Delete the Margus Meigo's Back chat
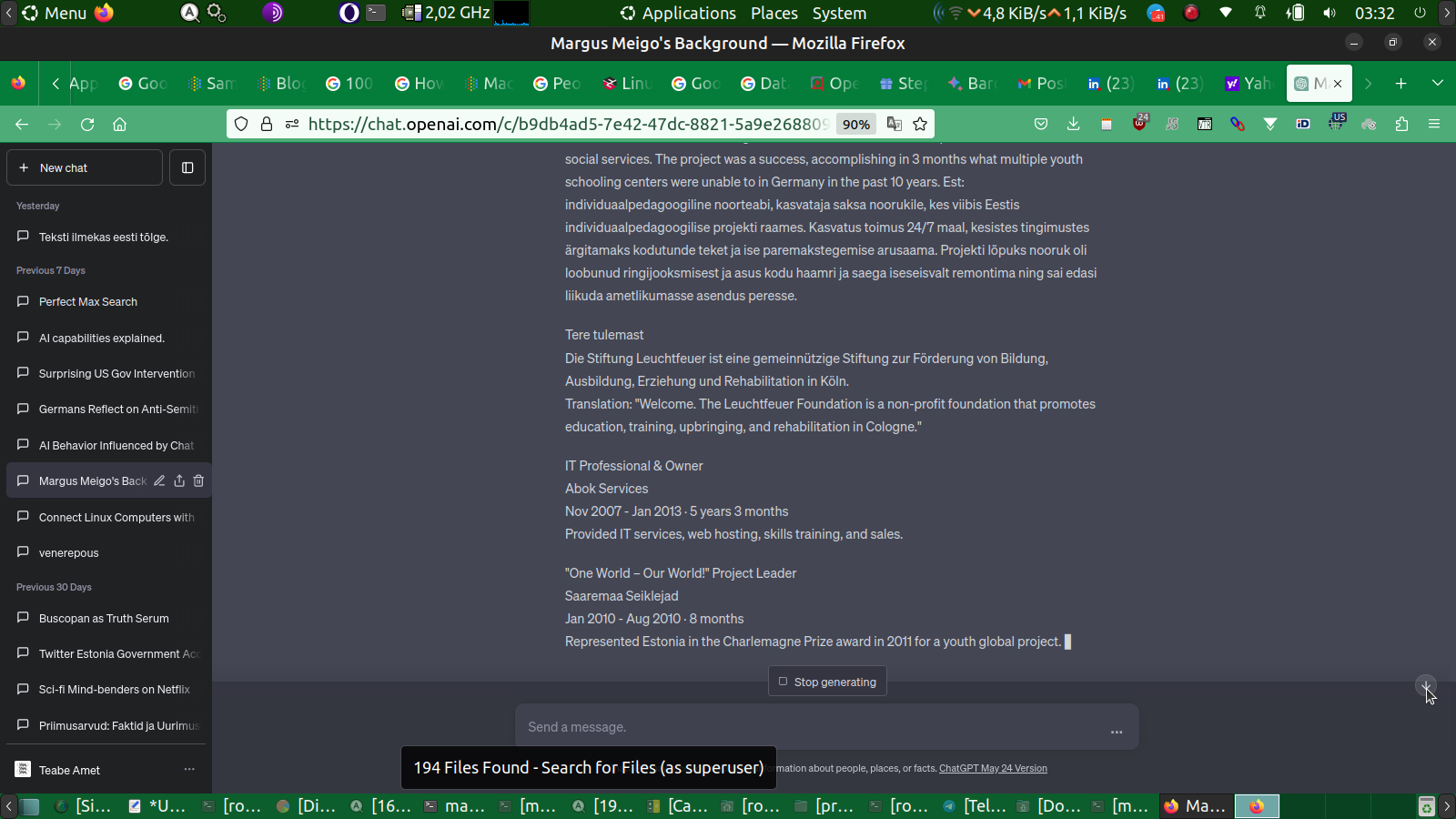Image resolution: width=1456 pixels, height=819 pixels. [x=198, y=480]
